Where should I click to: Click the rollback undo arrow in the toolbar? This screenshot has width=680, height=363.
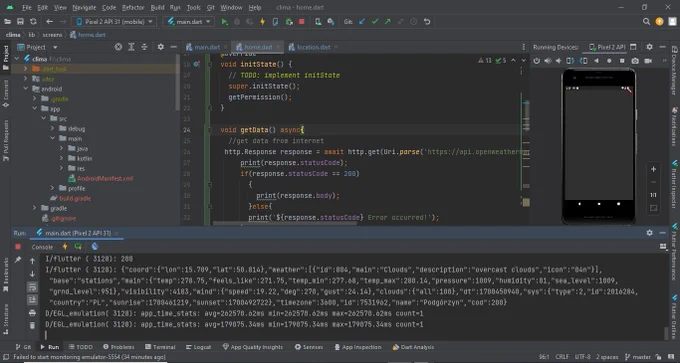427,22
